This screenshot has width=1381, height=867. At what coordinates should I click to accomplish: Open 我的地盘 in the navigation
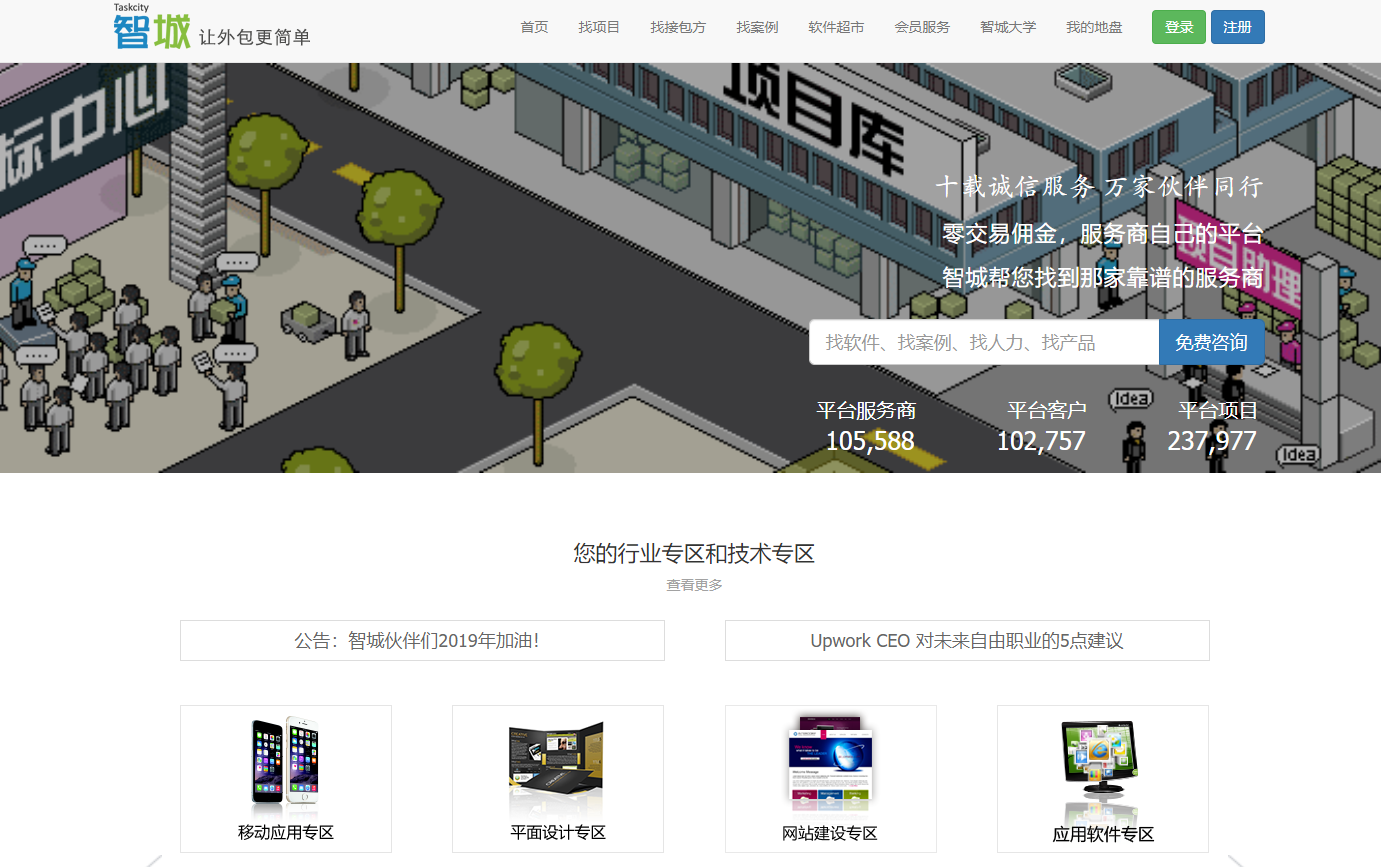[x=1094, y=27]
